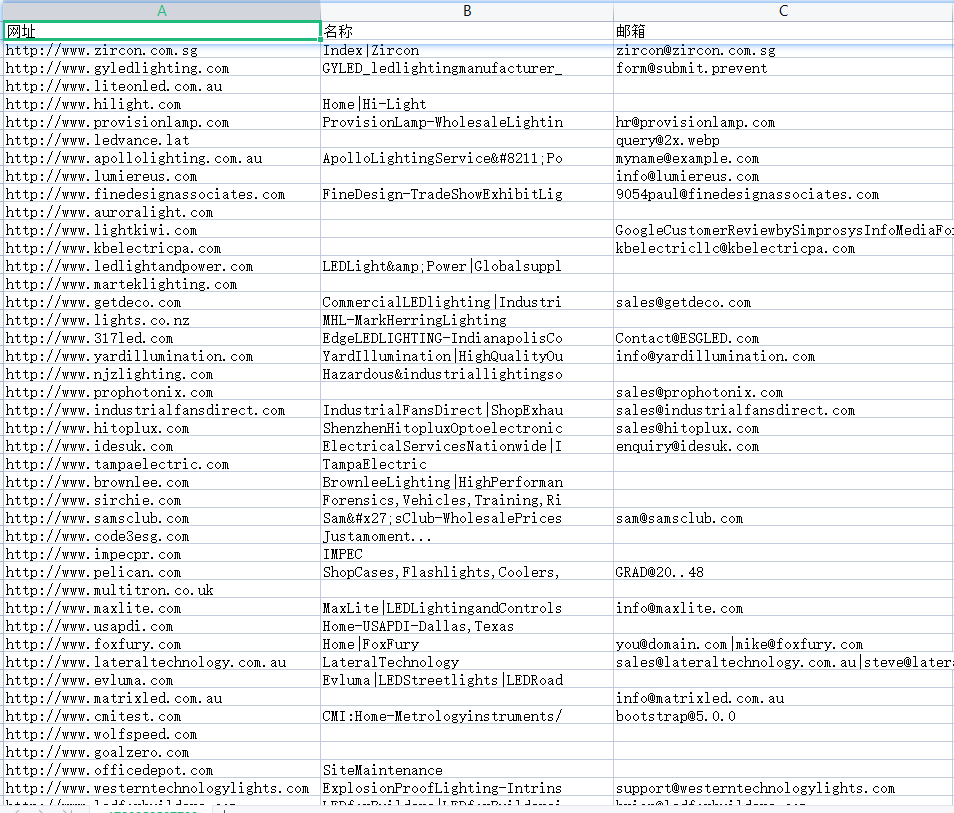Select cell http://www.brownlee.com
This screenshot has height=813, width=954.
click(x=162, y=483)
